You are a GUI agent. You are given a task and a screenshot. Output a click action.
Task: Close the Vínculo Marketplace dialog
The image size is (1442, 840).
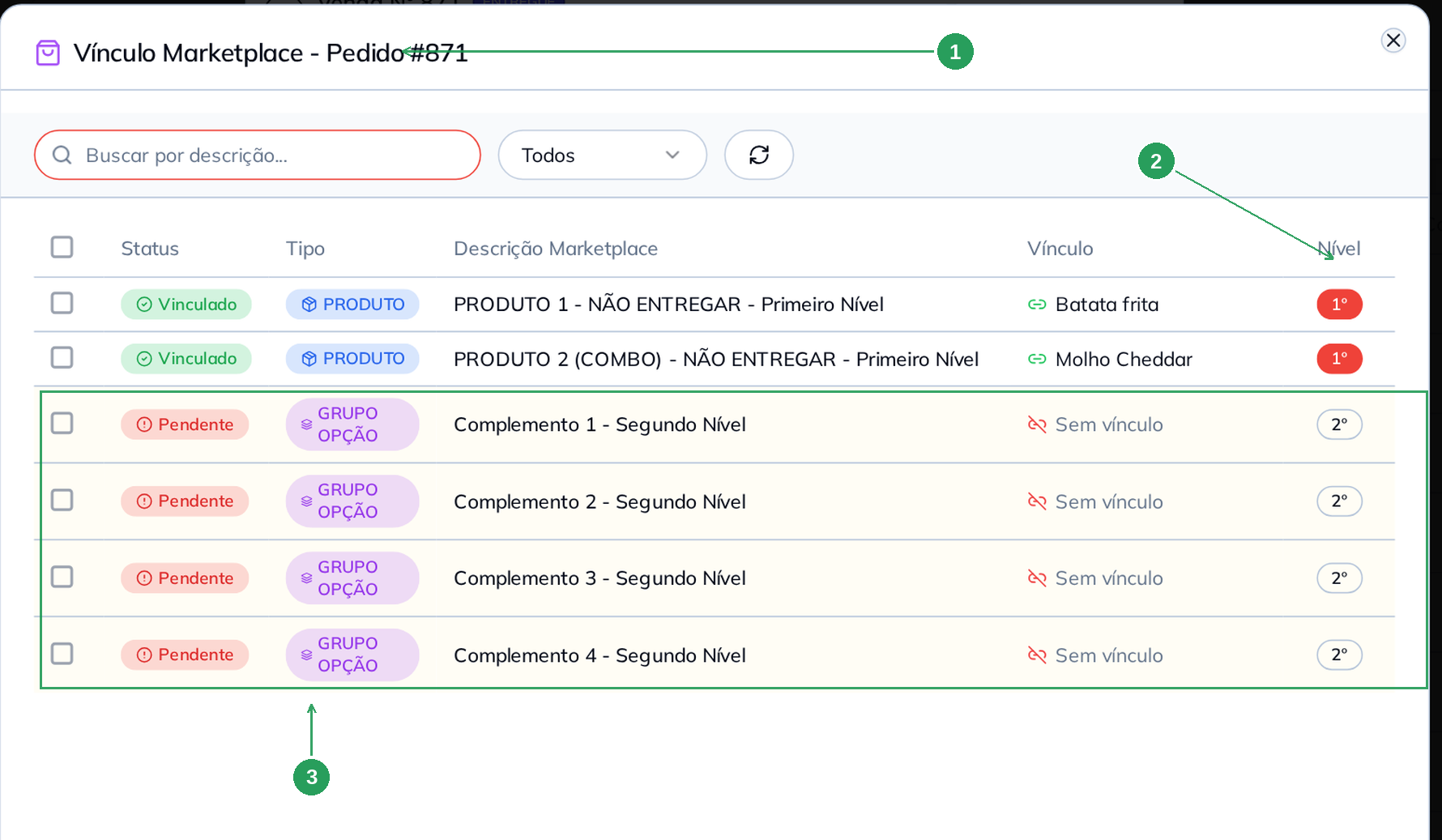(1393, 41)
